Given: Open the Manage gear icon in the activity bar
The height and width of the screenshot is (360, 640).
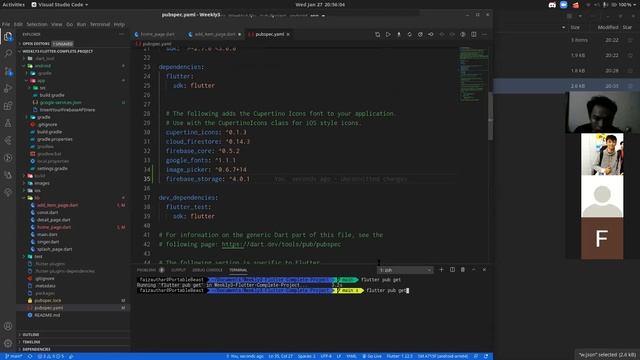Looking at the screenshot, I should coord(8,343).
